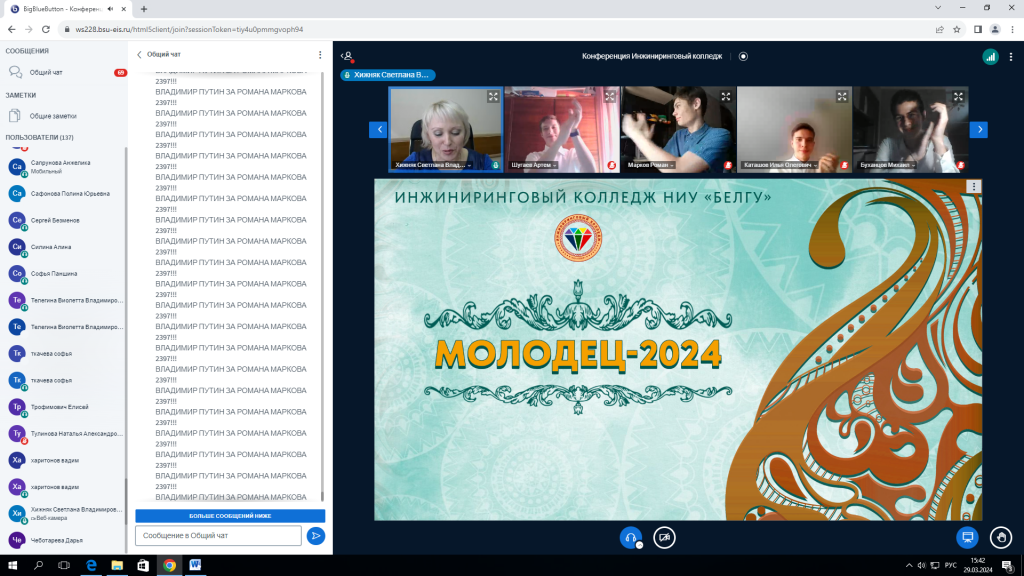Open connection status indicator
The width and height of the screenshot is (1024, 576).
990,57
